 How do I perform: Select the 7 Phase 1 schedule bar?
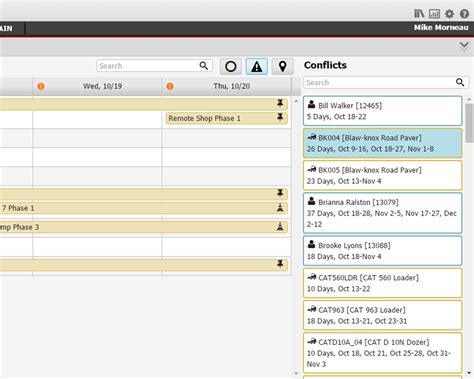(144, 208)
